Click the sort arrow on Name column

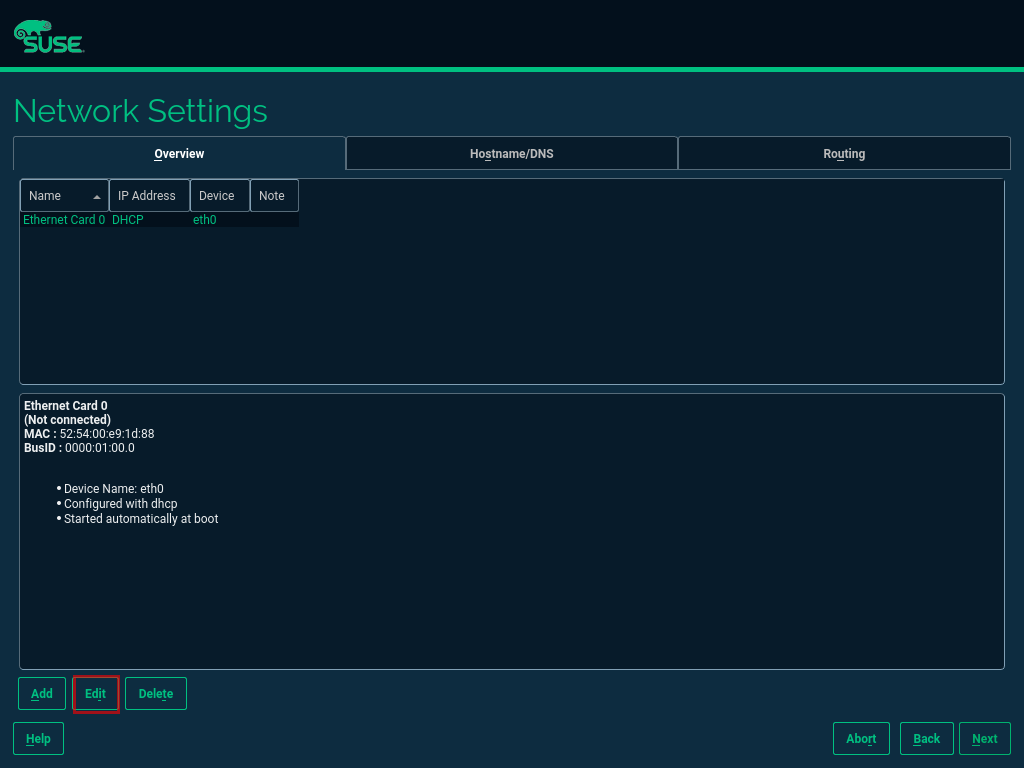98,197
